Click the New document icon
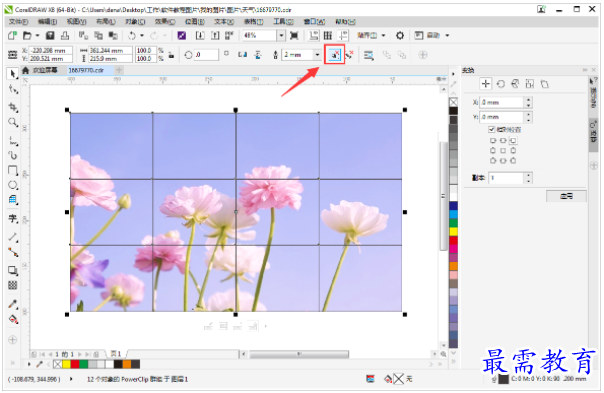 [12, 35]
